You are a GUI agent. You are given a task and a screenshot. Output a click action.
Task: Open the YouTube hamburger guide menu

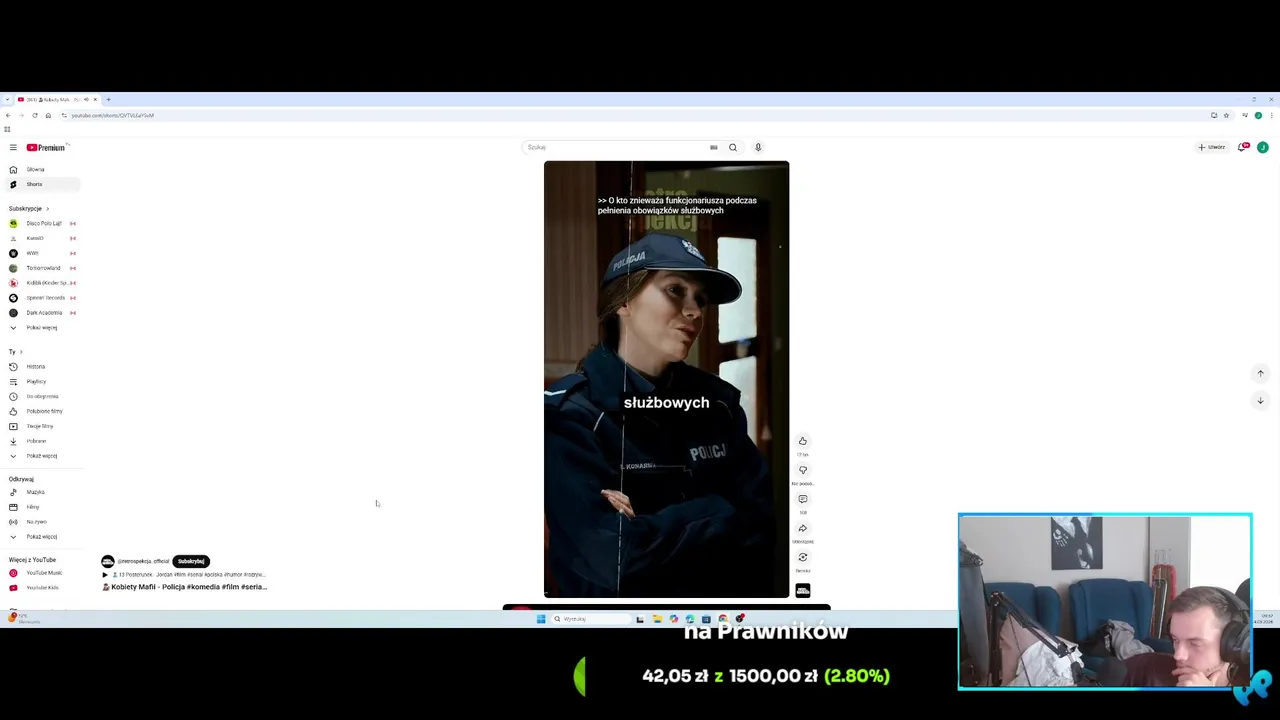coord(13,147)
